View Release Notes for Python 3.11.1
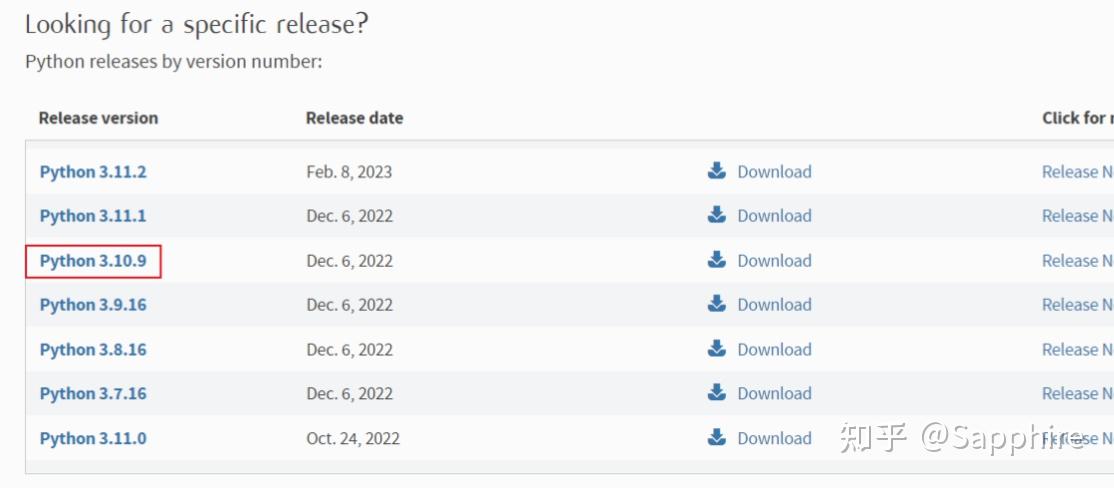 tap(1077, 216)
